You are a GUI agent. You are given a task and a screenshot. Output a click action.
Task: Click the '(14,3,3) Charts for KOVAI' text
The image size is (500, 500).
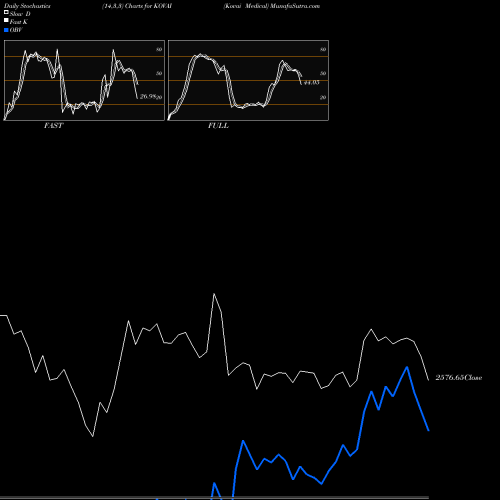tap(137, 6)
